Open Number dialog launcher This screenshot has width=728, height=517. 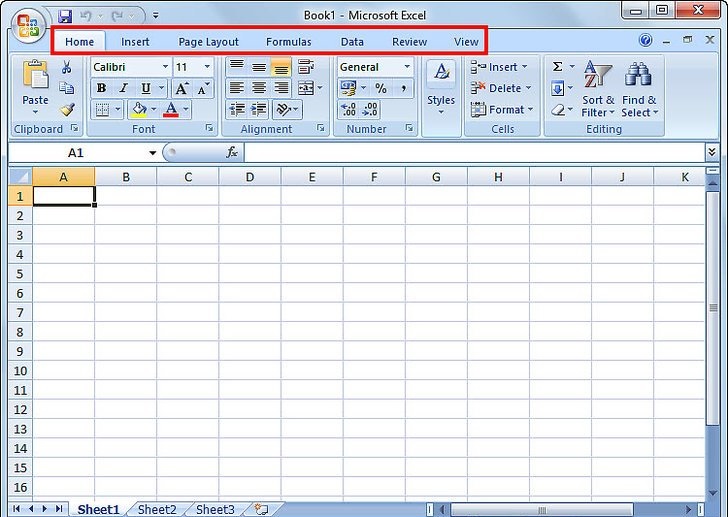(409, 128)
